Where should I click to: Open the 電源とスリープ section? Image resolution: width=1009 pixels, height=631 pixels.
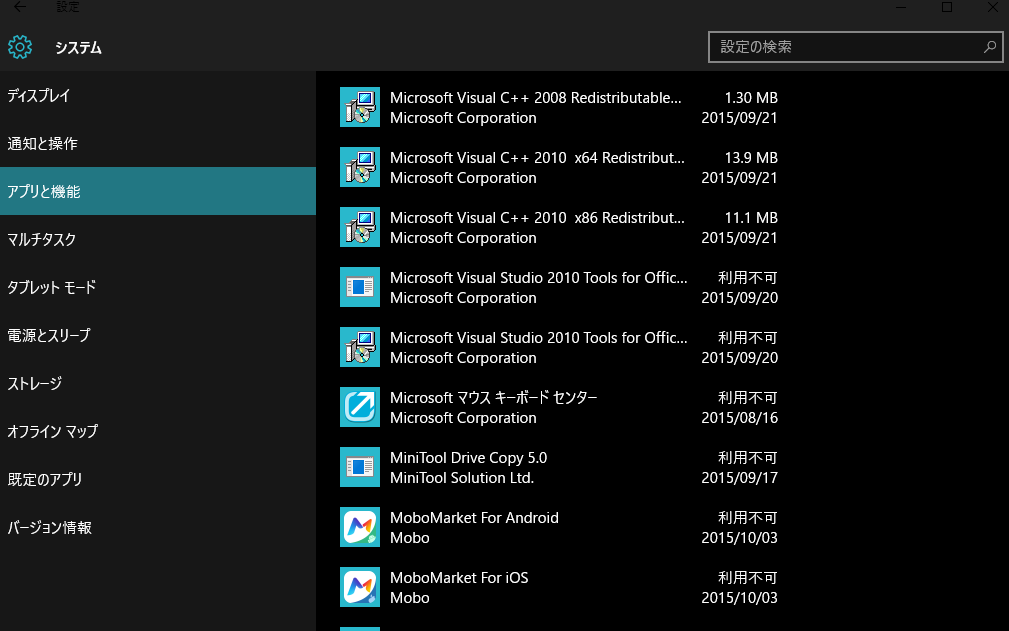pyautogui.click(x=158, y=335)
